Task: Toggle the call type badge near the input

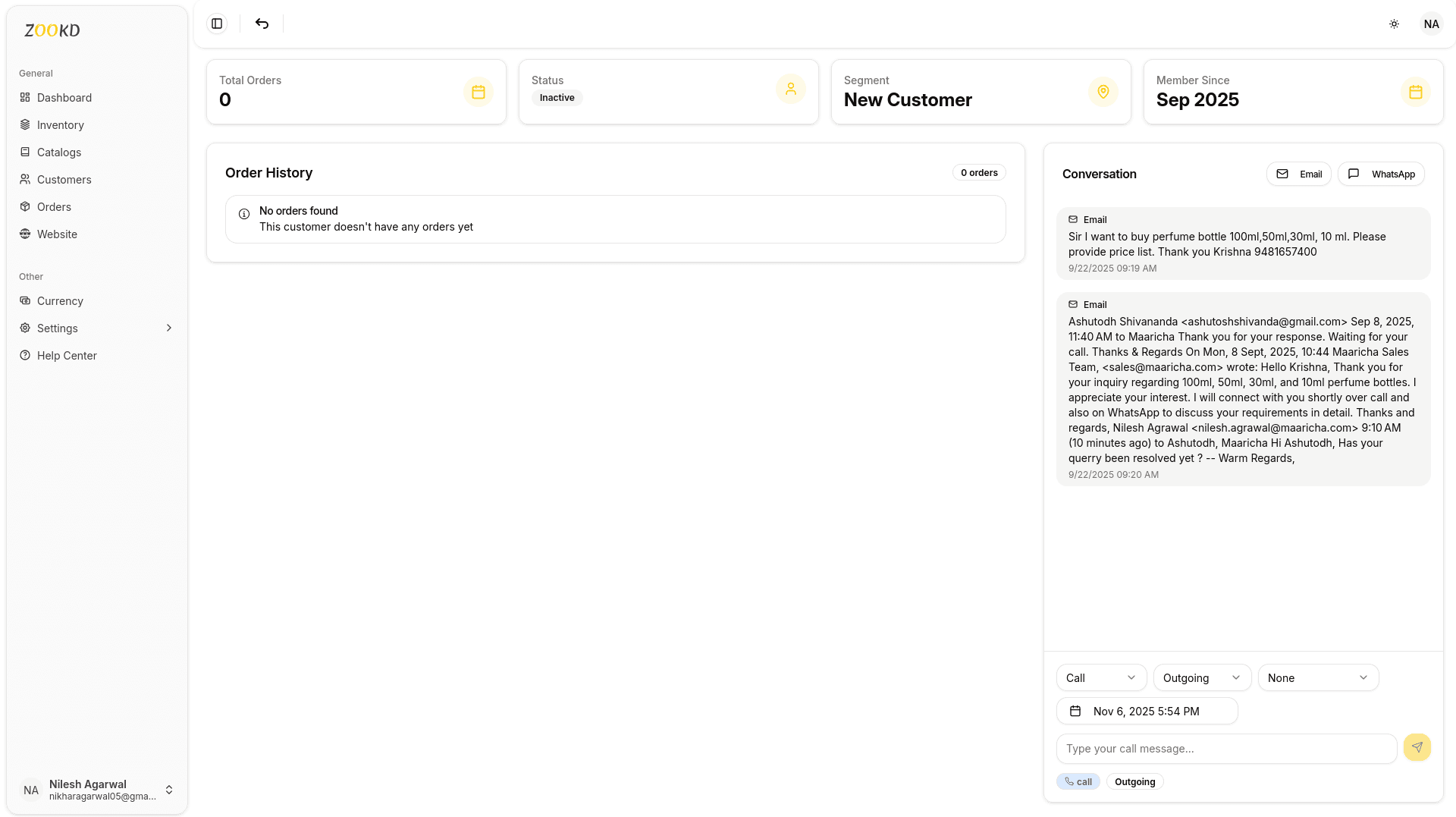Action: 1078,781
